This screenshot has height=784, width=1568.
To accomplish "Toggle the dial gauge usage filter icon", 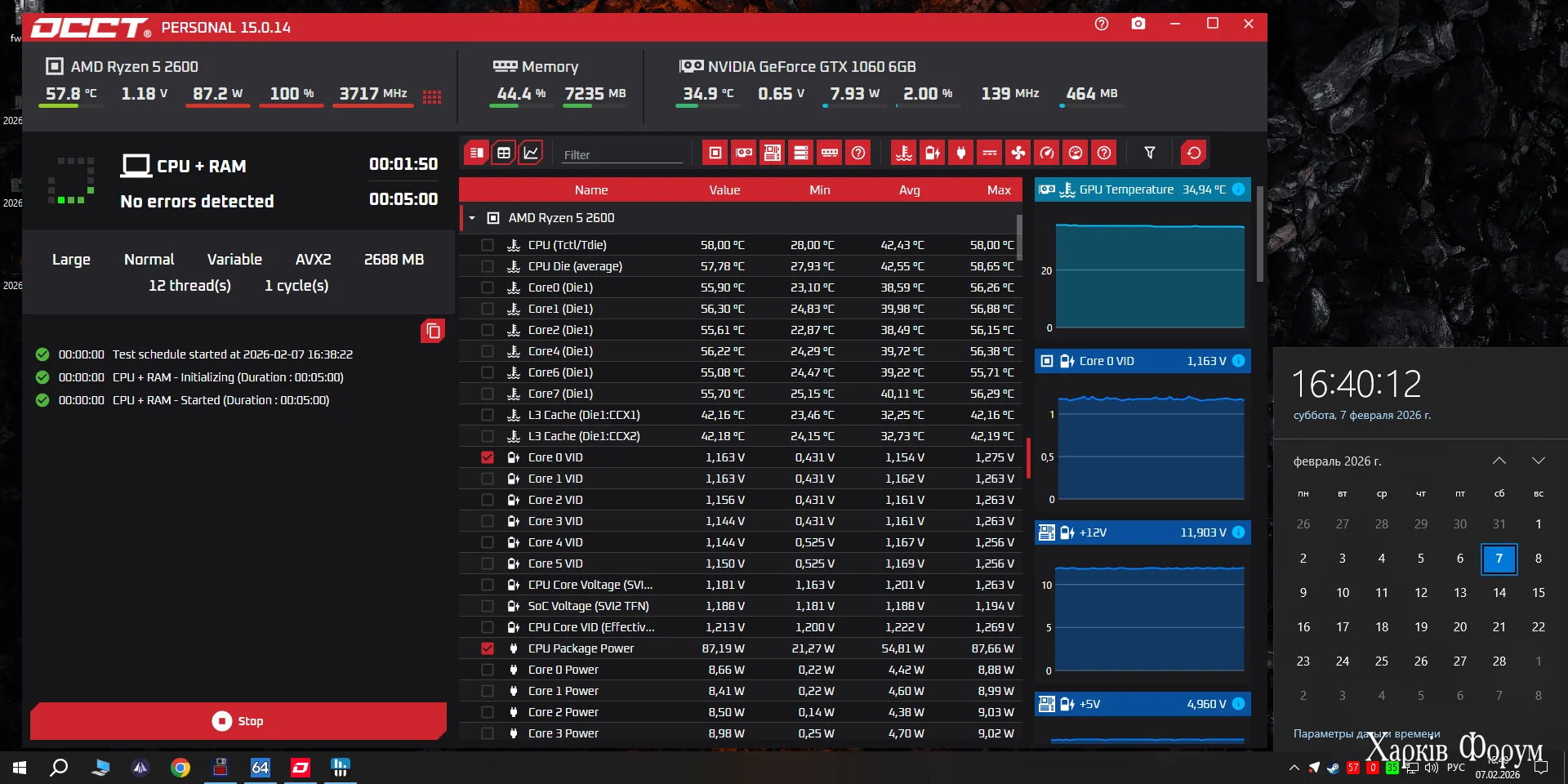I will 1076,153.
